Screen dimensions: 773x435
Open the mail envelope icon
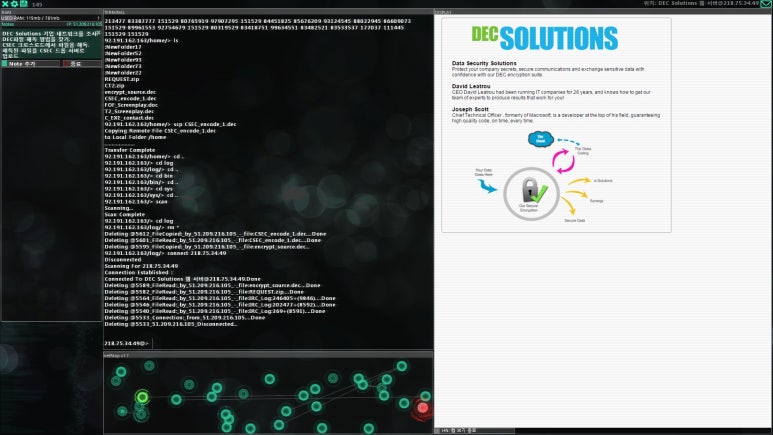[x=766, y=3]
